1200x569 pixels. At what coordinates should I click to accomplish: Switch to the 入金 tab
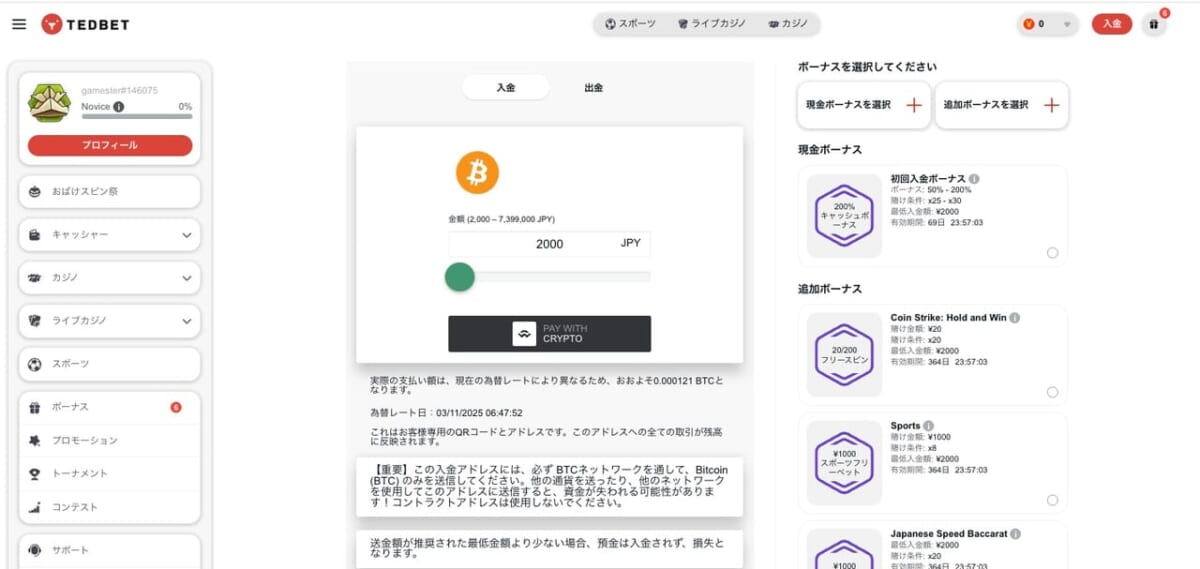tap(505, 87)
